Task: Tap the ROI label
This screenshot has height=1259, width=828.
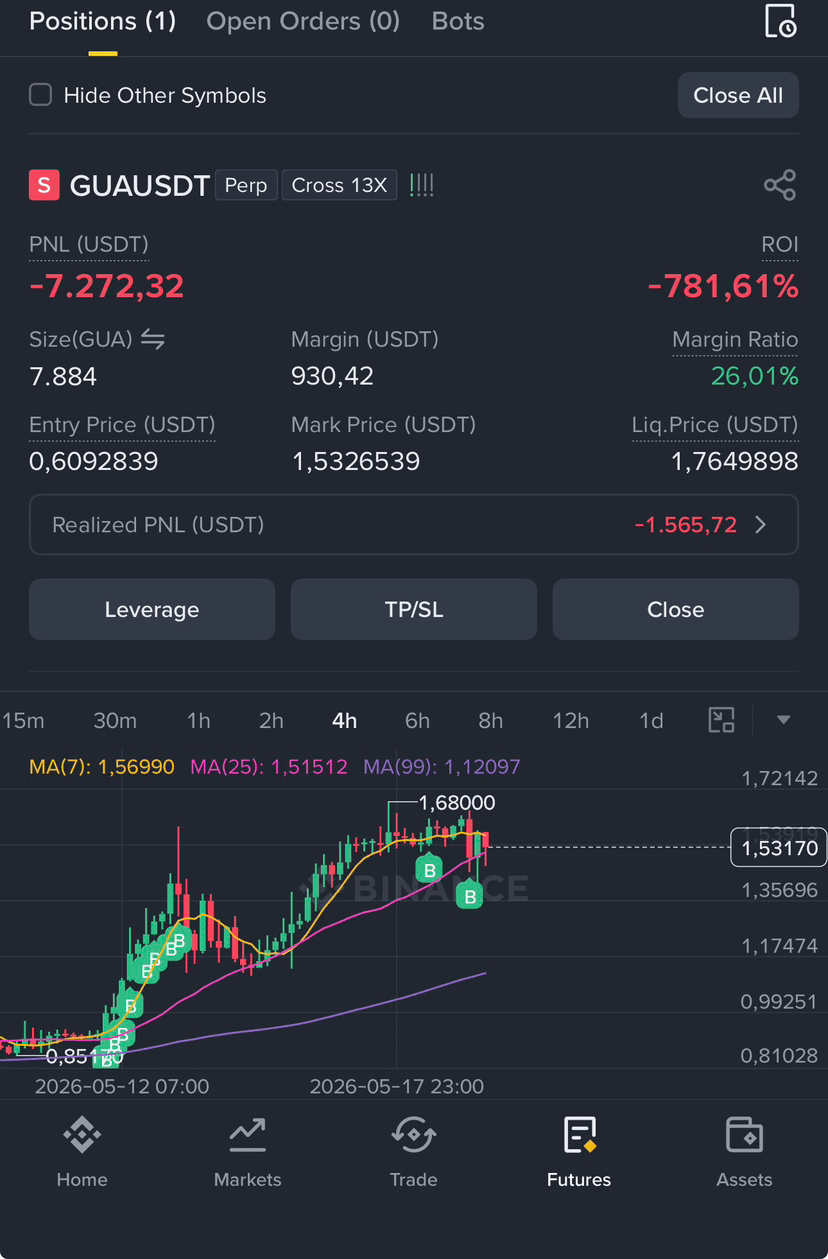Action: click(780, 244)
